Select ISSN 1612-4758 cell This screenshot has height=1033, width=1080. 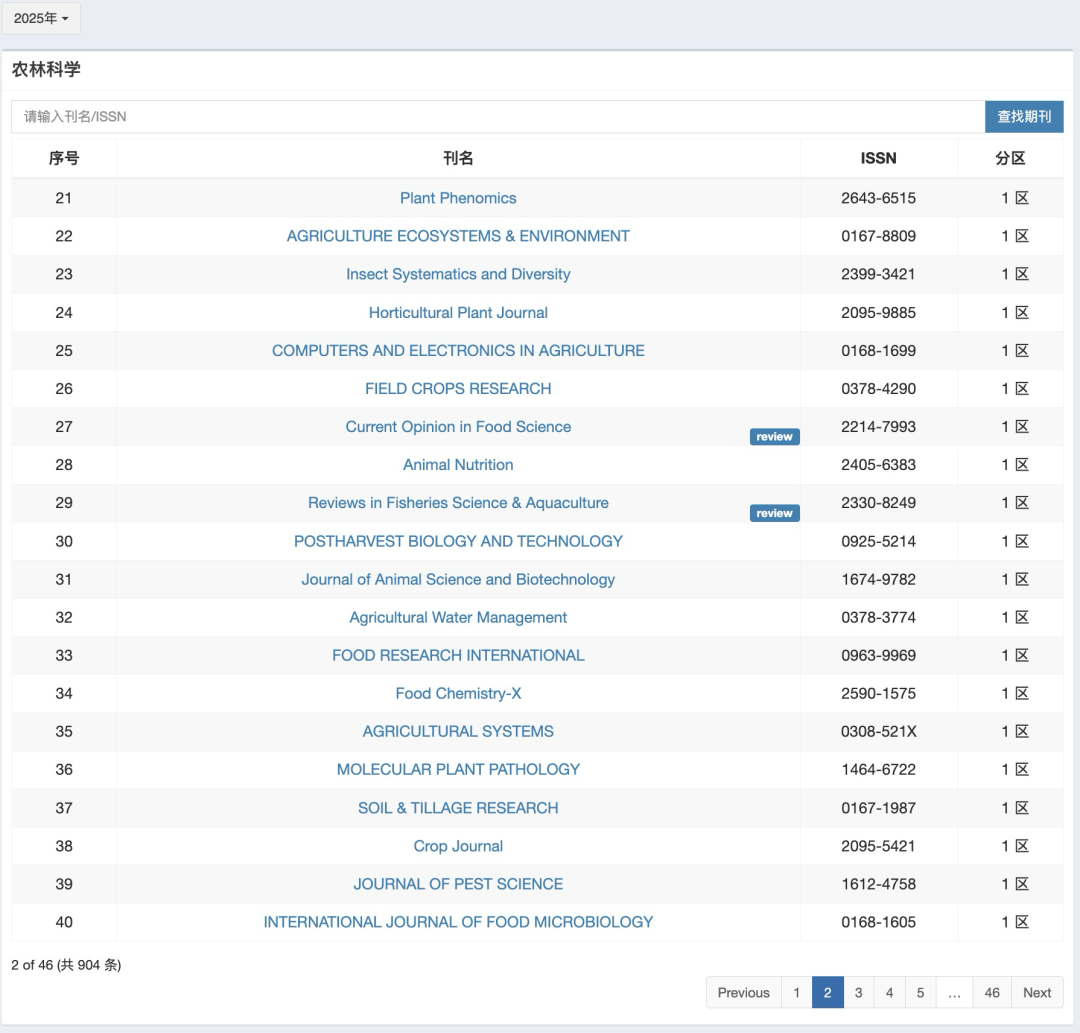point(878,884)
